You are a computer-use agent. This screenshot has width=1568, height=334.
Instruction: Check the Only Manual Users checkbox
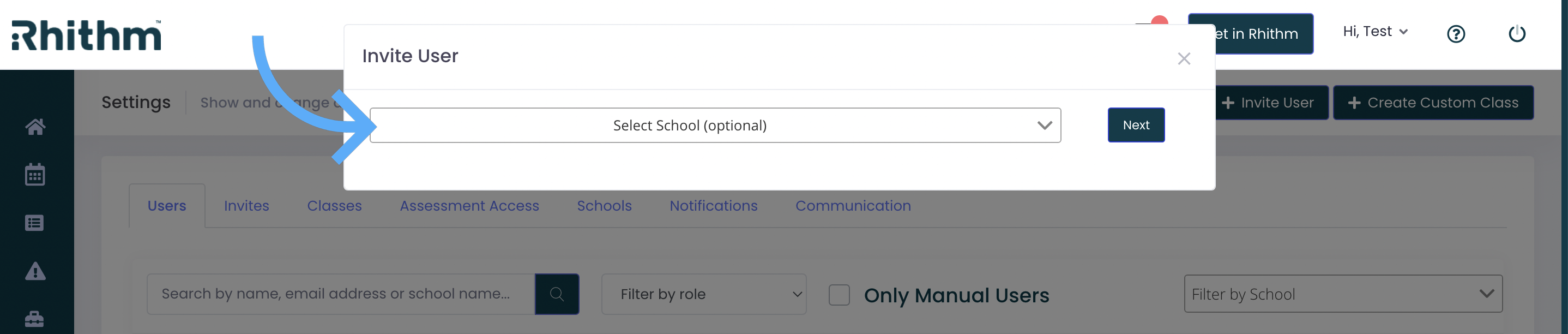coord(839,295)
